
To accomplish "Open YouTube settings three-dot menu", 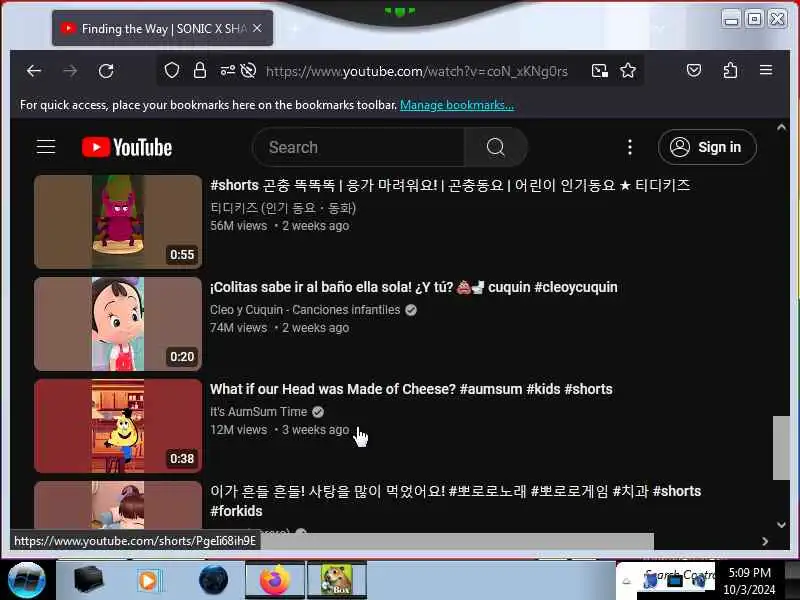I will (630, 147).
